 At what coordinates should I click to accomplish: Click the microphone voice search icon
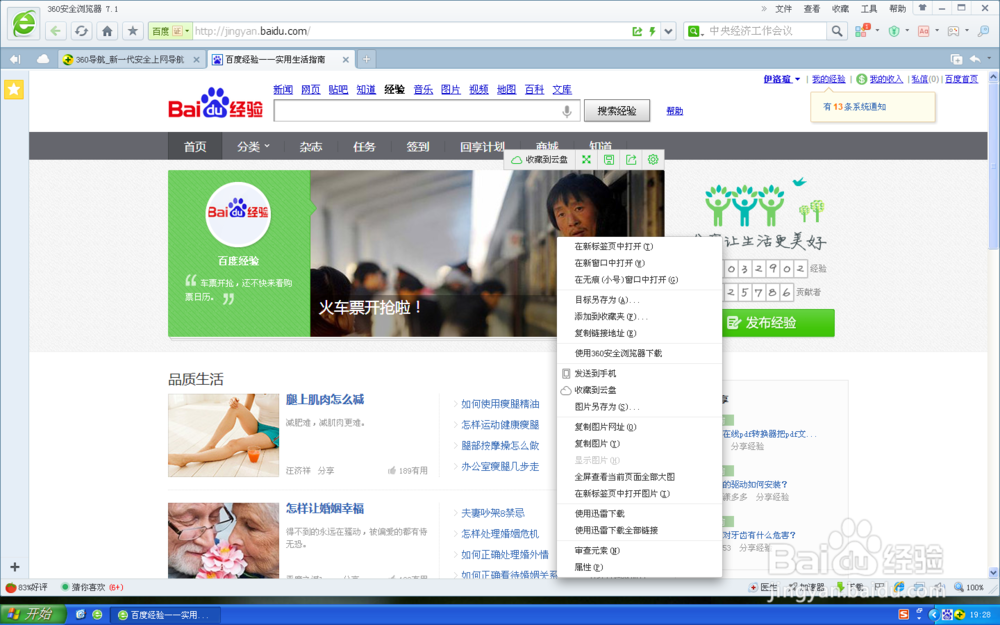566,111
